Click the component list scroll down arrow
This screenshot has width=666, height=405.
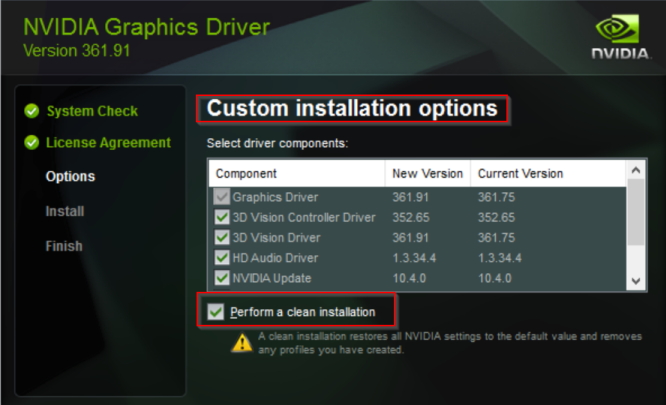tap(636, 281)
